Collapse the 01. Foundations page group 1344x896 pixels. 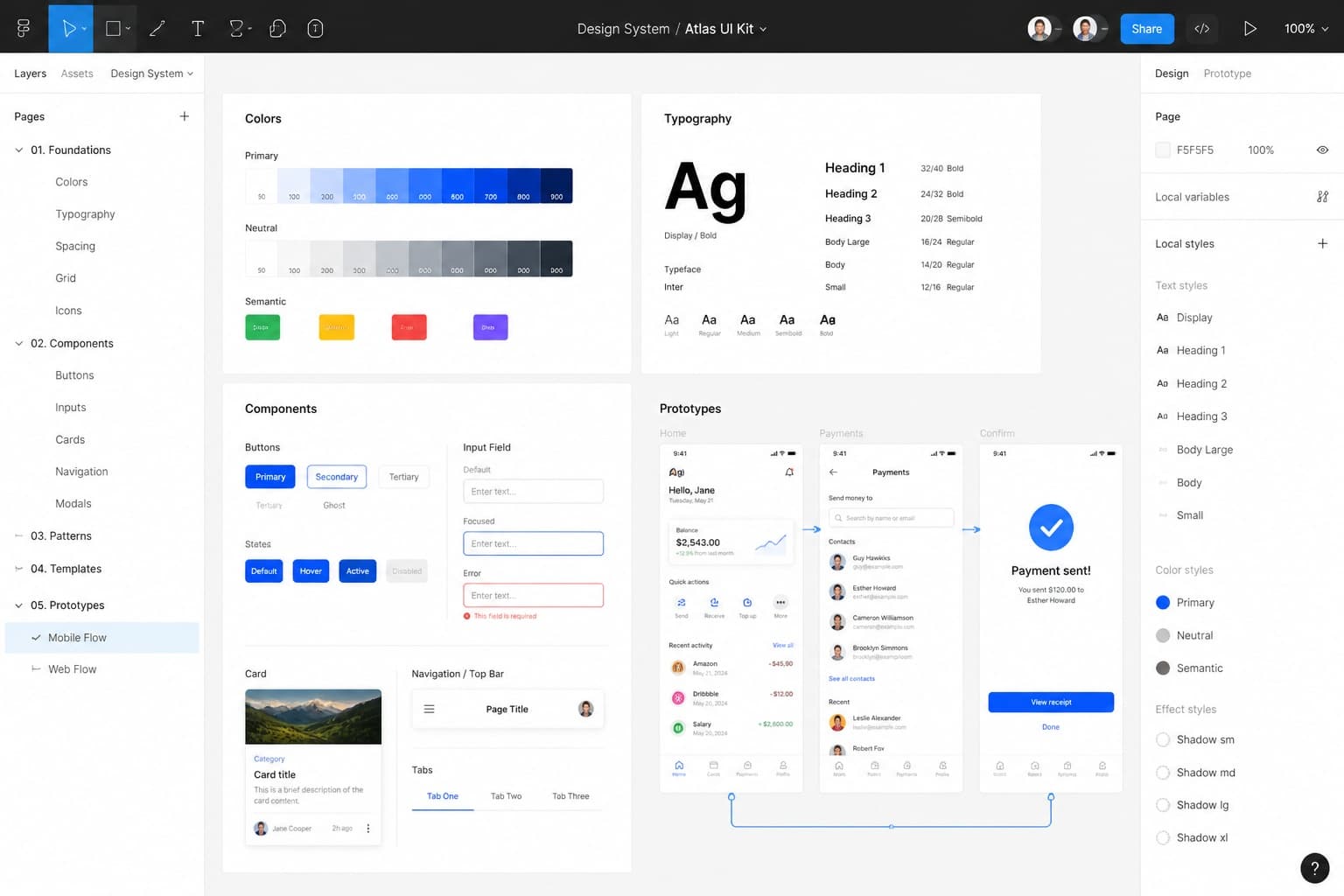(x=18, y=150)
